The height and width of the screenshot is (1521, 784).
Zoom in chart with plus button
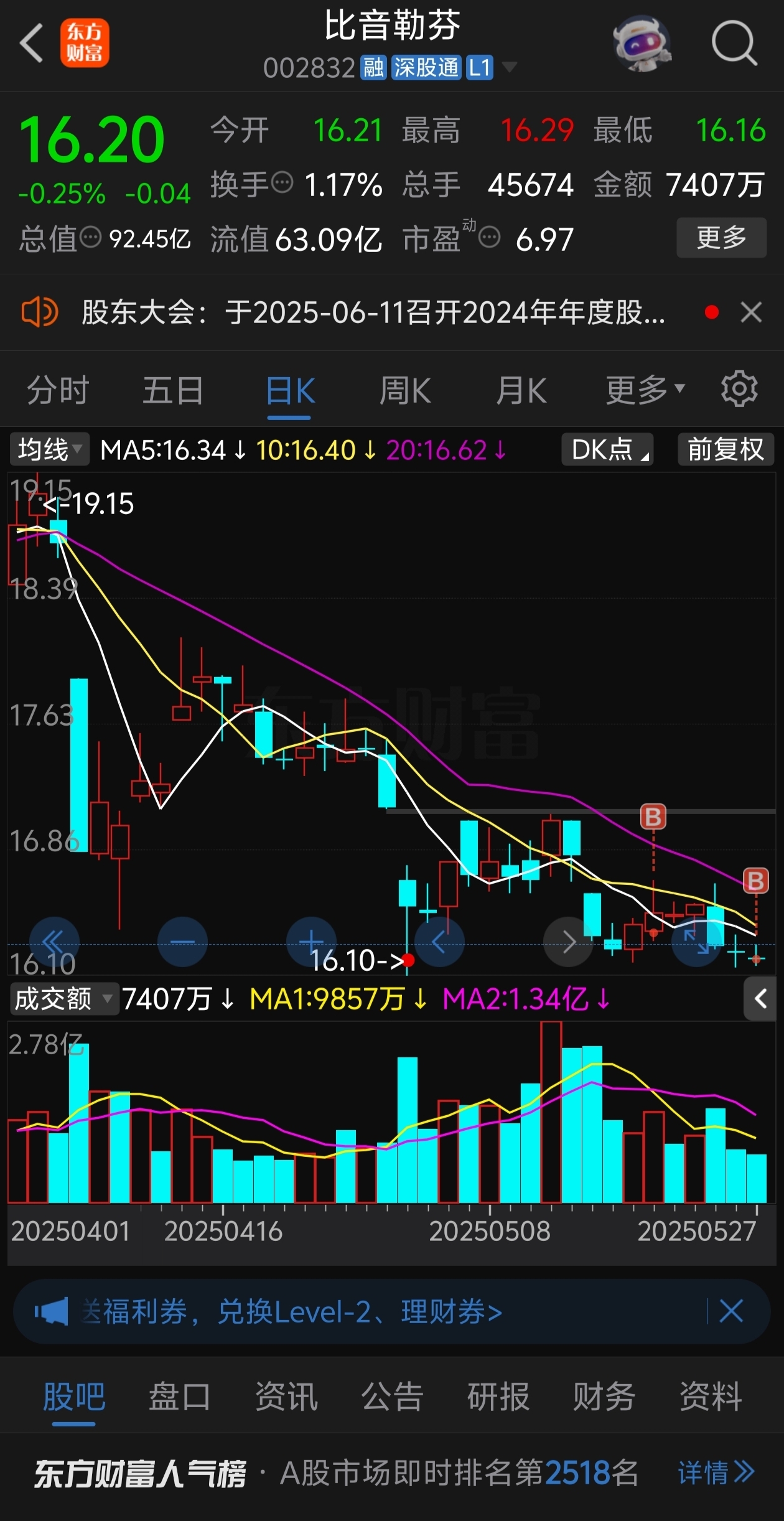(x=311, y=942)
